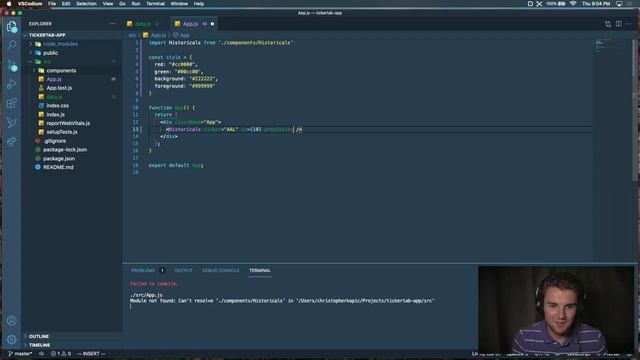Open the Help menu
Viewport: 640px width, 360px height.
[x=198, y=4]
